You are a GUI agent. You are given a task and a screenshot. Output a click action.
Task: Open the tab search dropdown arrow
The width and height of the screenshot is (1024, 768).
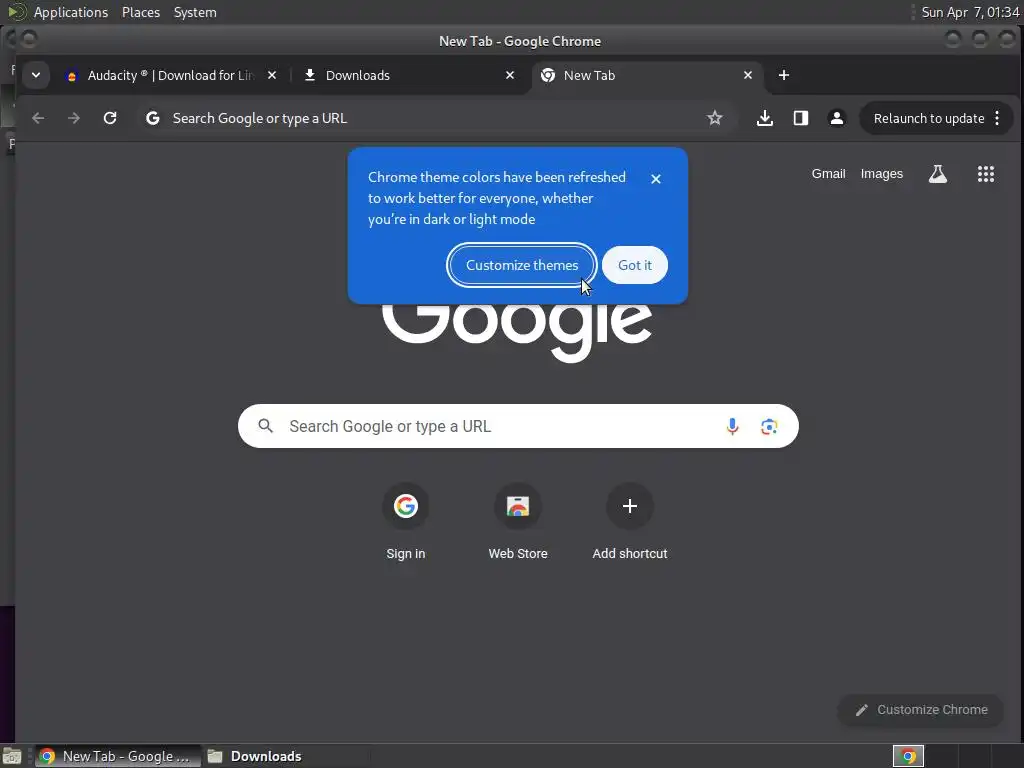point(36,75)
